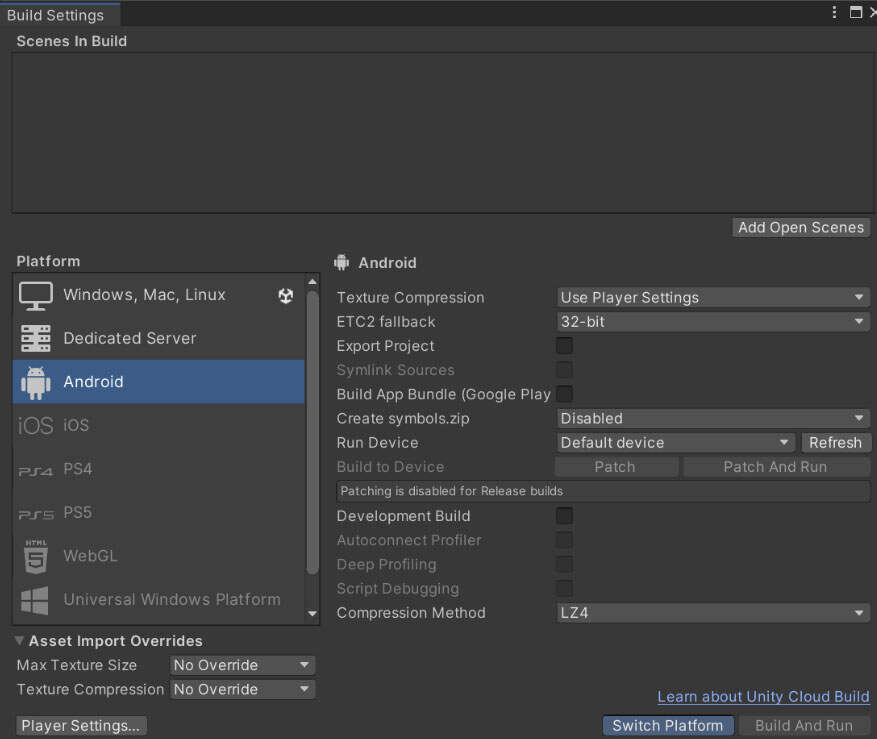The height and width of the screenshot is (739, 877).
Task: Click the Dedicated Server platform icon
Action: pos(36,339)
